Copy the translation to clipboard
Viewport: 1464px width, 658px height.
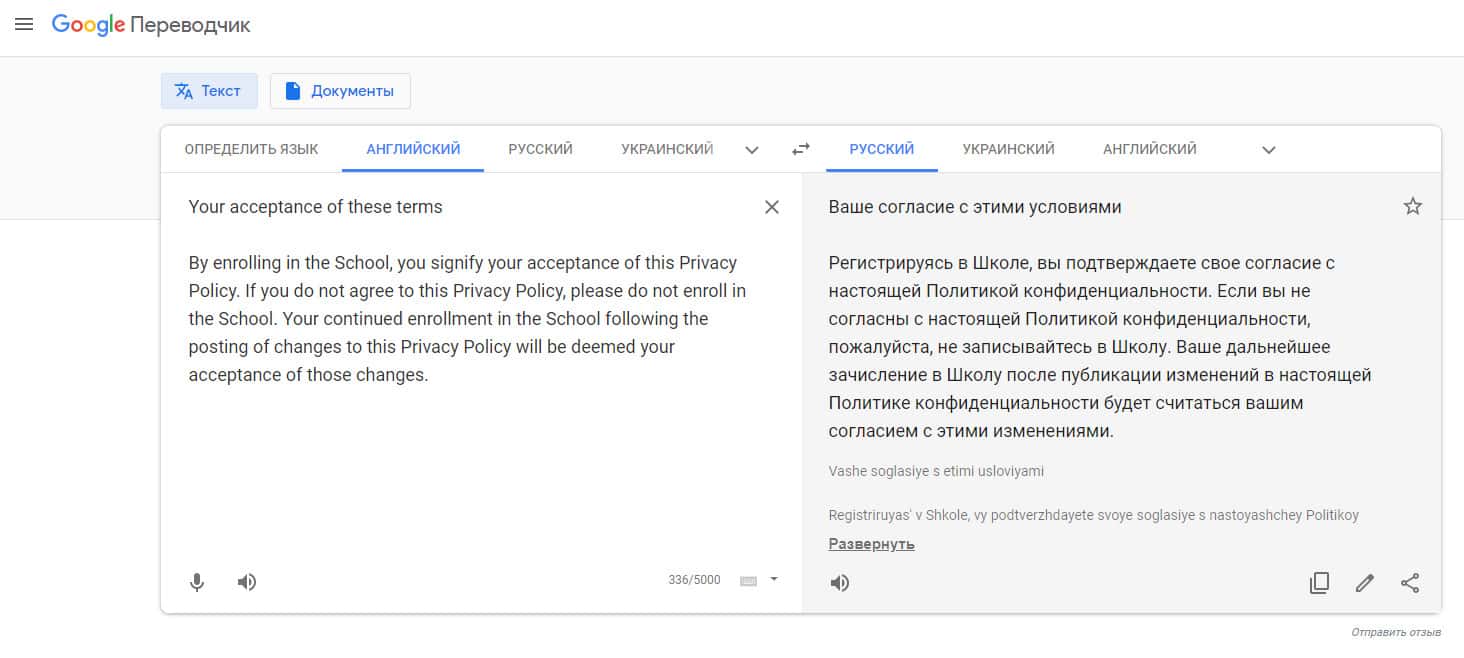click(1319, 582)
